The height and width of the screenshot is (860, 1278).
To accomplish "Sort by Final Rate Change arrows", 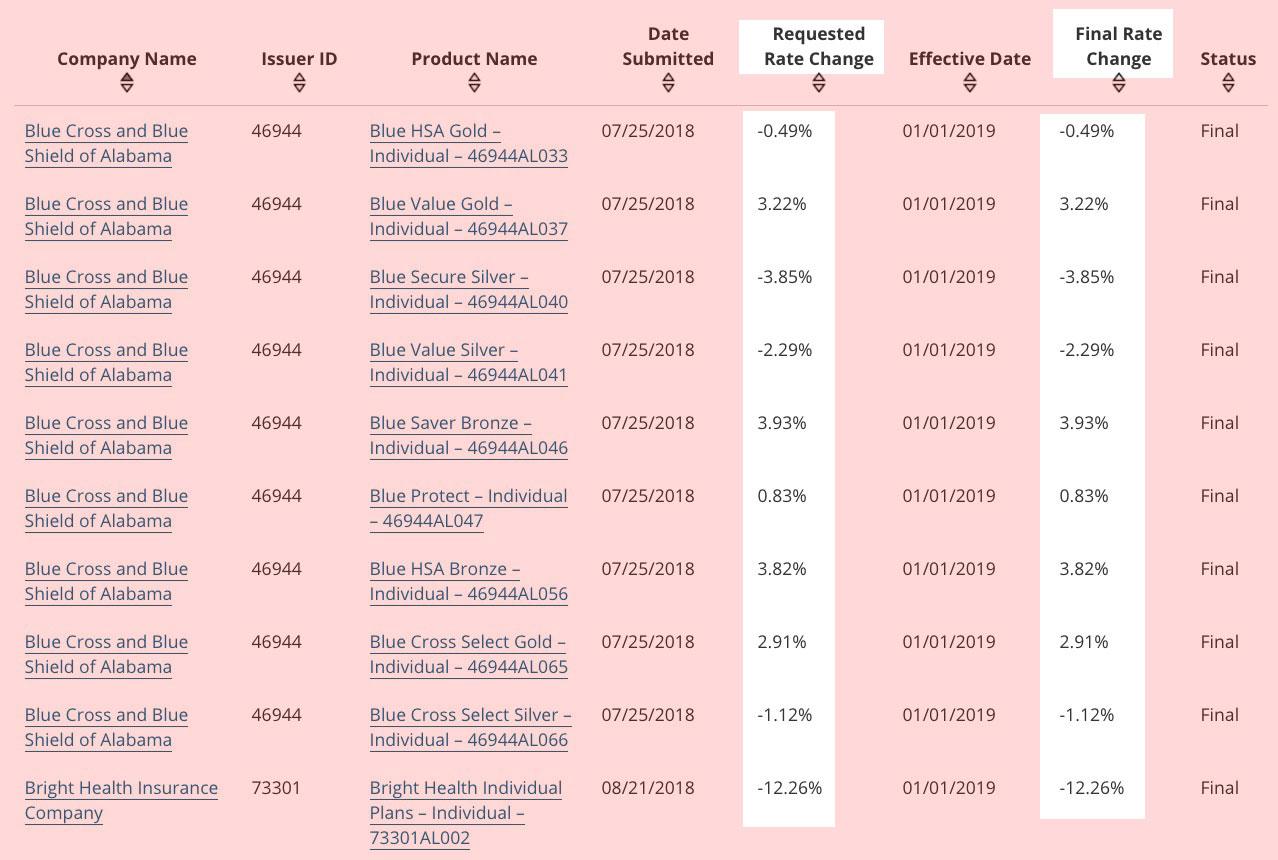I will pyautogui.click(x=1118, y=84).
